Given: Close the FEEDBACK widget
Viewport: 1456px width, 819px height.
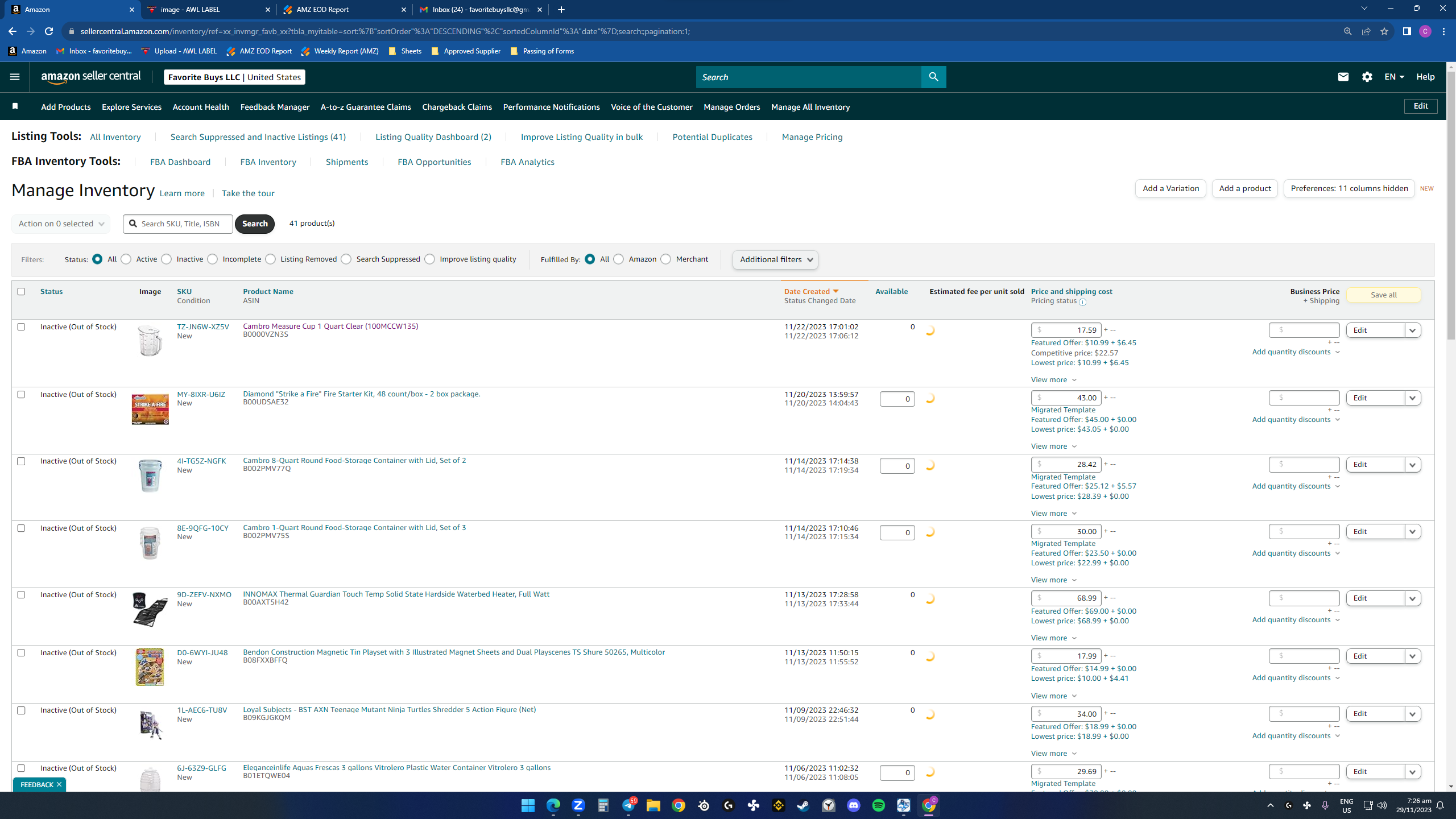Looking at the screenshot, I should coord(59,784).
